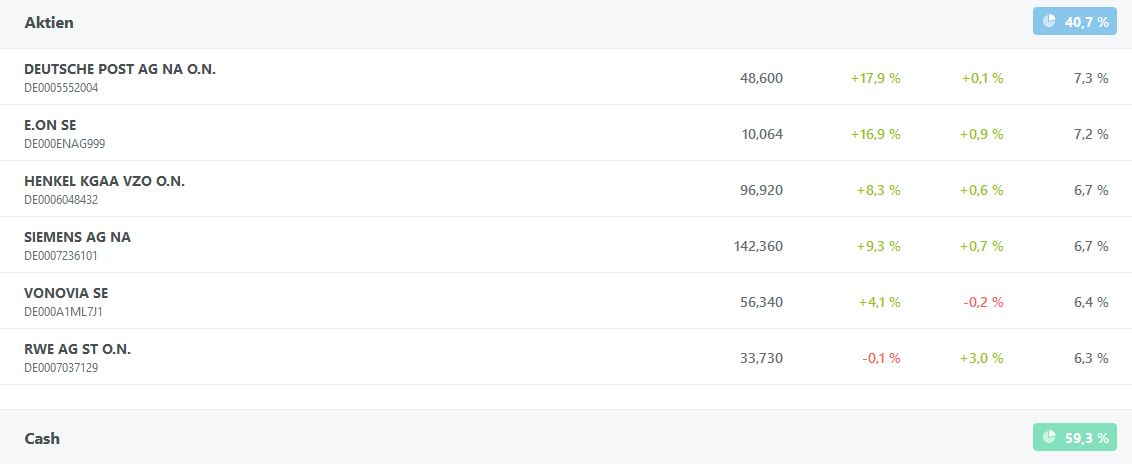This screenshot has height=464, width=1132.
Task: Open SIEMENS AG NA position details
Action: coord(77,237)
